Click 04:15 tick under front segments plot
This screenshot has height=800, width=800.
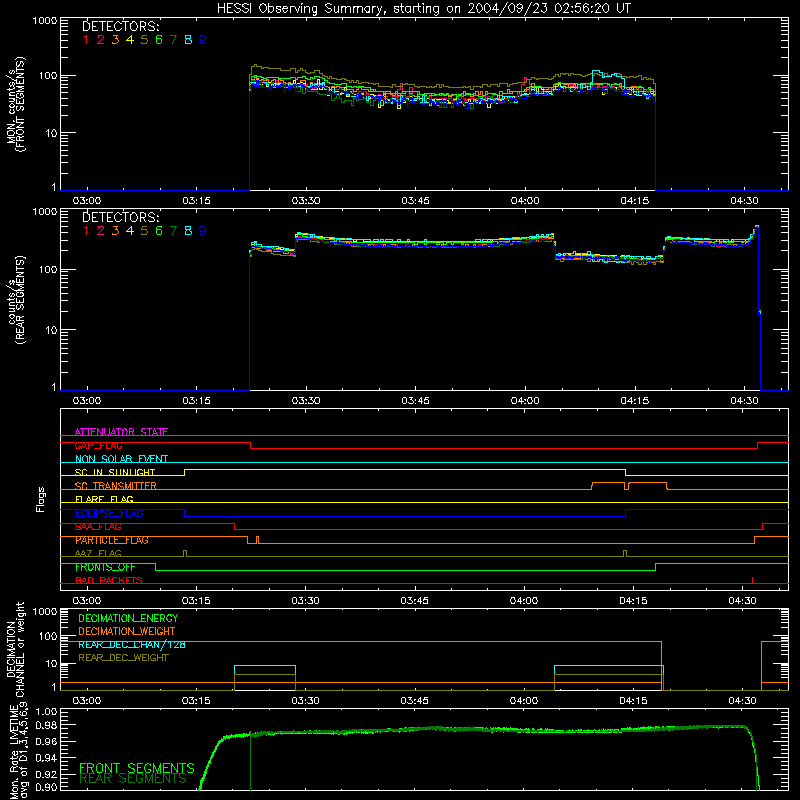point(635,201)
